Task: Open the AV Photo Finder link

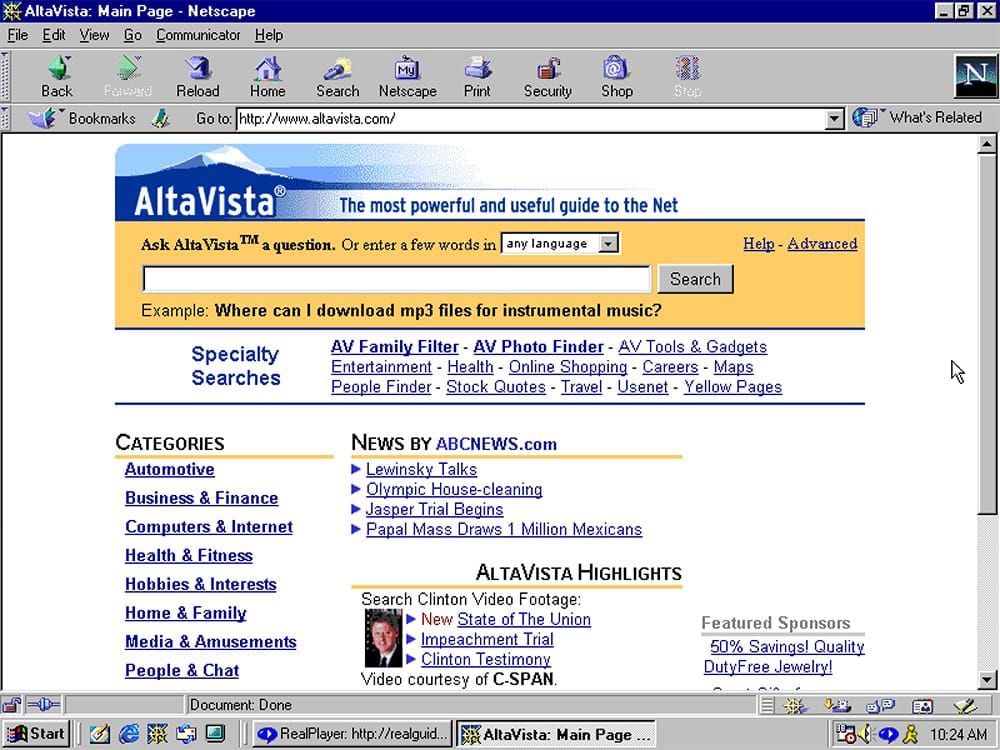Action: click(x=538, y=347)
